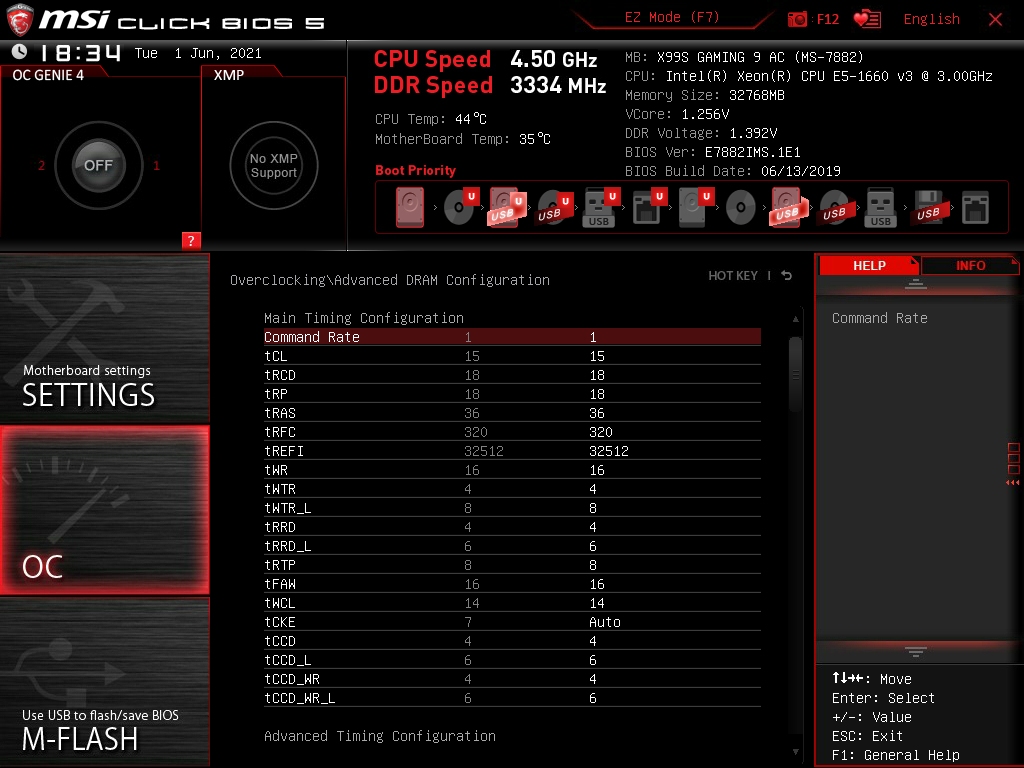The image size is (1024, 768).
Task: Switch to the HELP tab
Action: point(869,265)
